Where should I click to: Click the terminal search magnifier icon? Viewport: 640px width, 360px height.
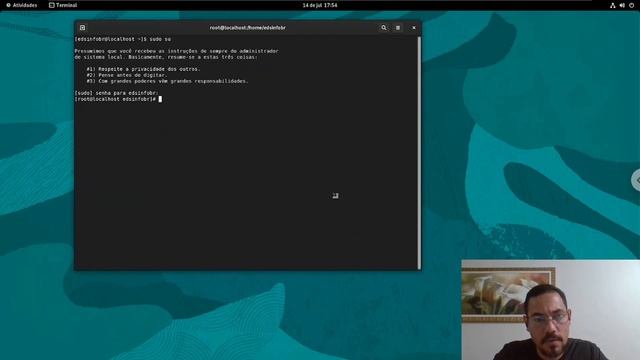point(384,28)
